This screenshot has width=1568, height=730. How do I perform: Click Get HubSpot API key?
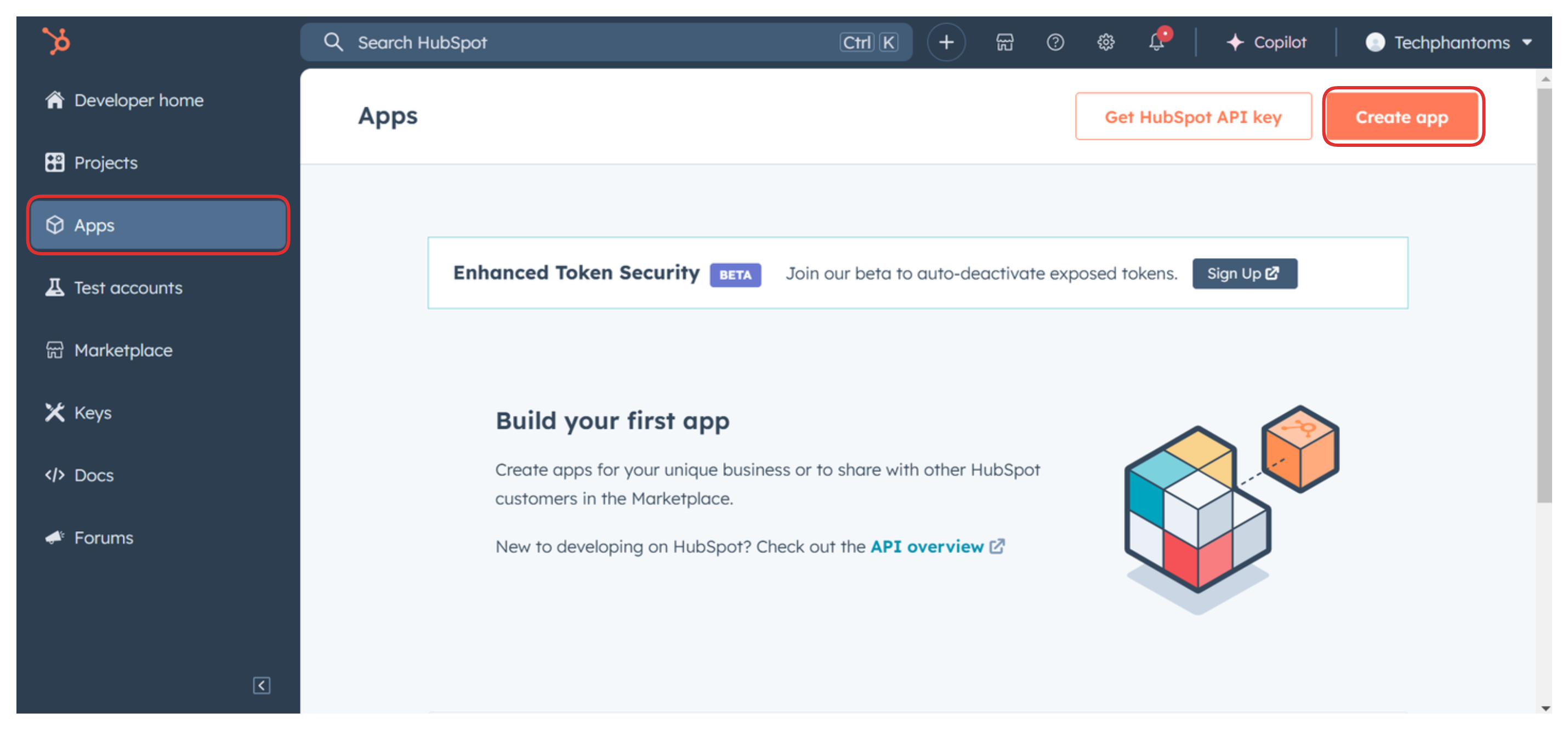pyautogui.click(x=1192, y=117)
